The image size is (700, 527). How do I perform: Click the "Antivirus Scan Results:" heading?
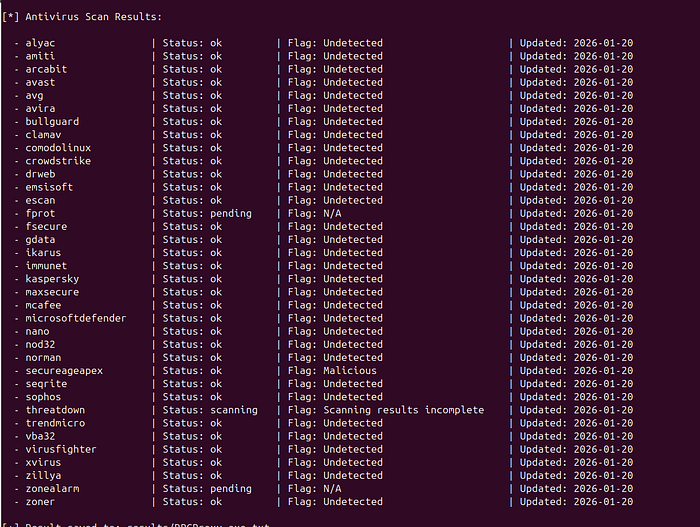[x=93, y=17]
